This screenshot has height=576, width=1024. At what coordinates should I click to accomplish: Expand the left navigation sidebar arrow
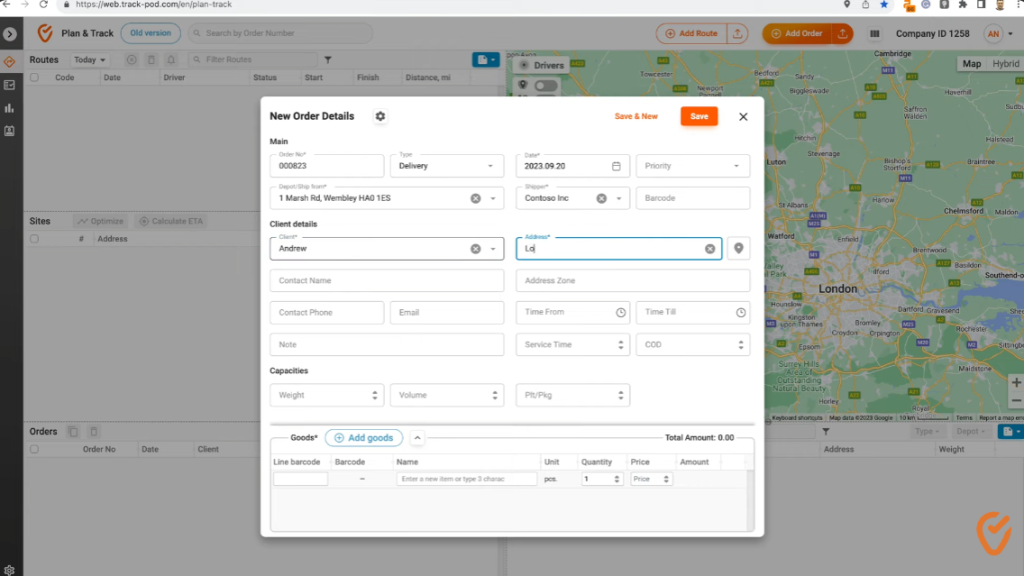pos(8,33)
